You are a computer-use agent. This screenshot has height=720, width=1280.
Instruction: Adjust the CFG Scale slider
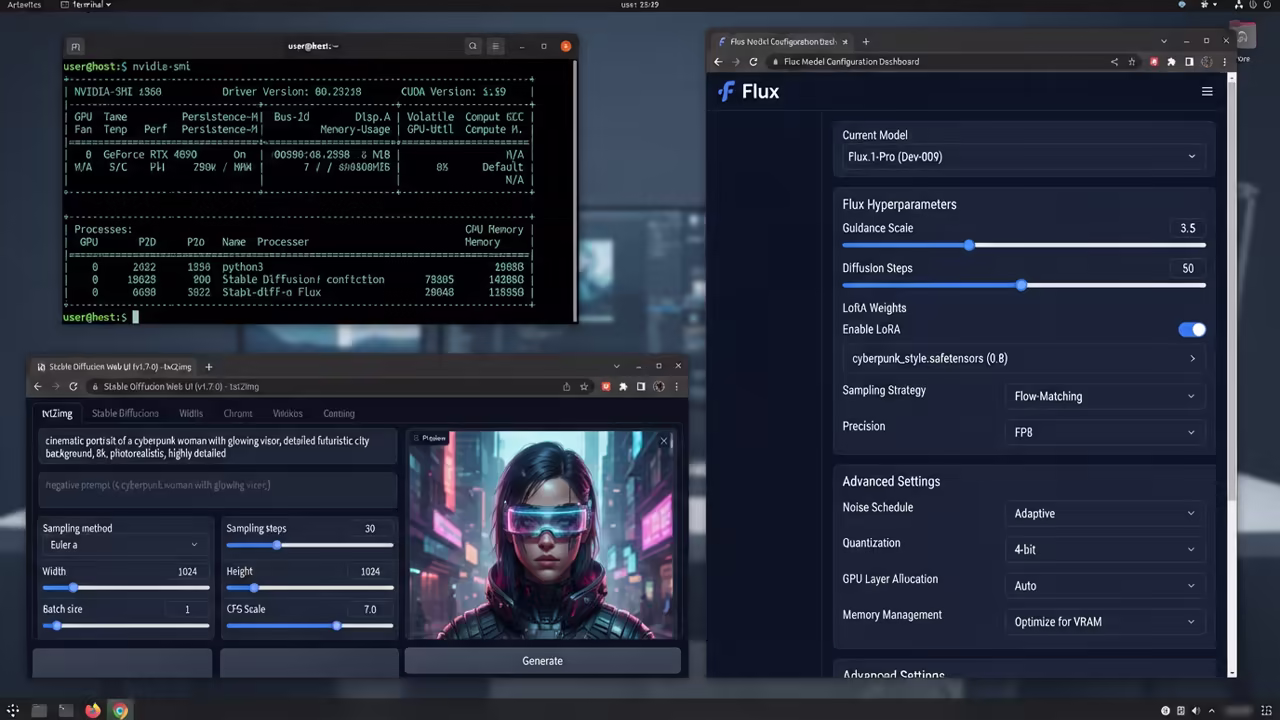pos(309,625)
